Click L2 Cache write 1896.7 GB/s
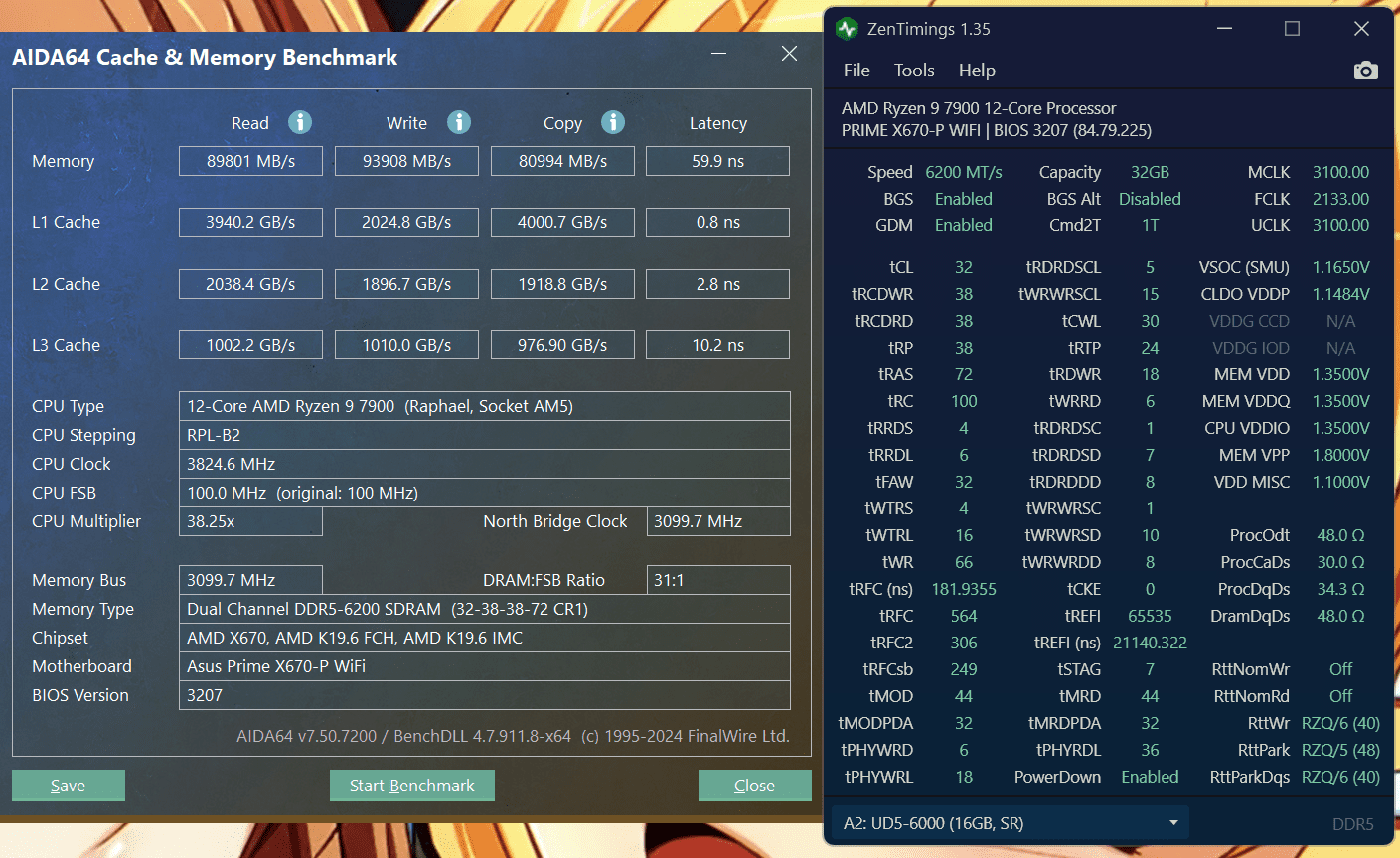Screen dimensions: 1400x858 [x=406, y=284]
